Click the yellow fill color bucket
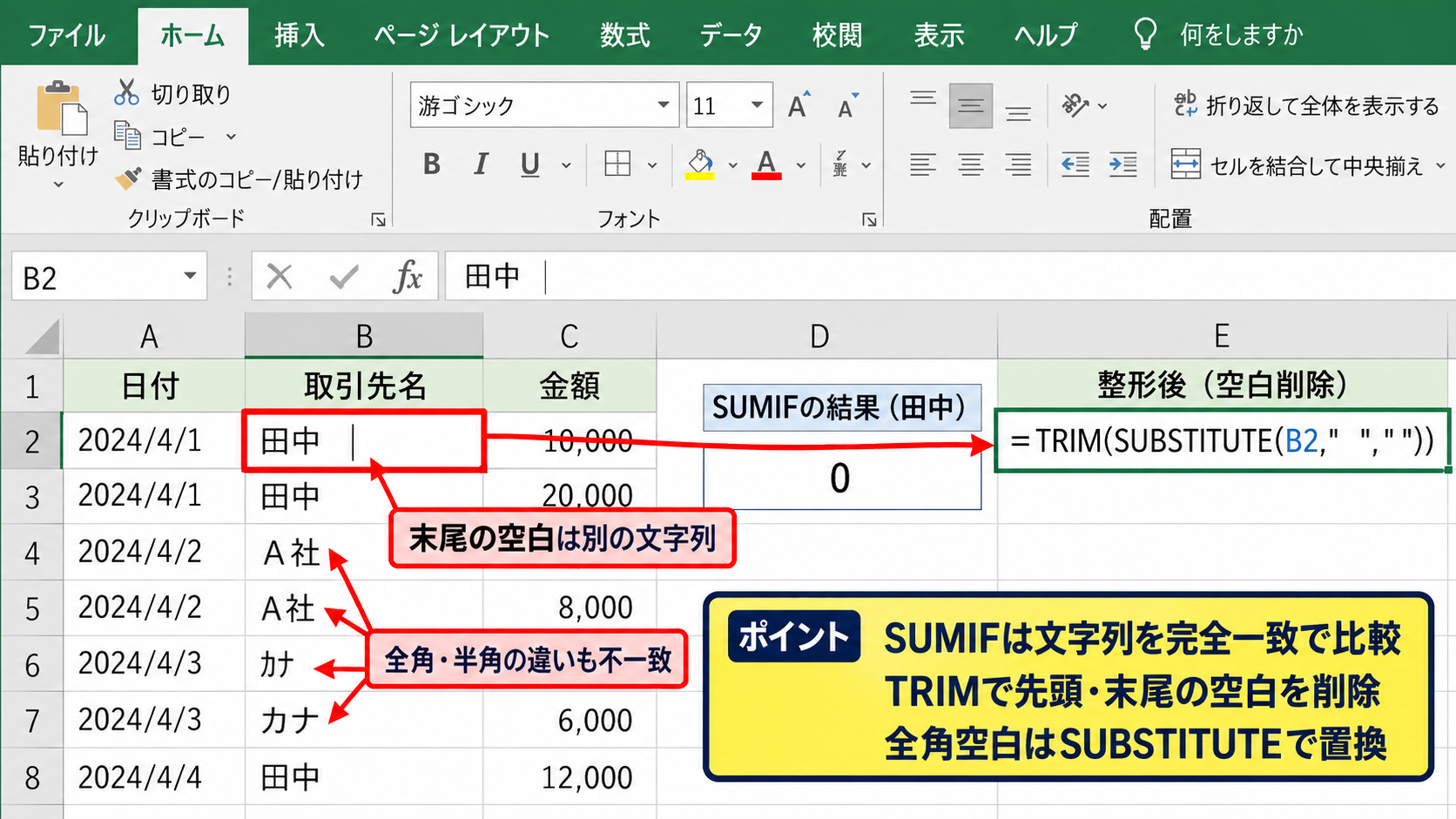The image size is (1456, 819). [700, 164]
